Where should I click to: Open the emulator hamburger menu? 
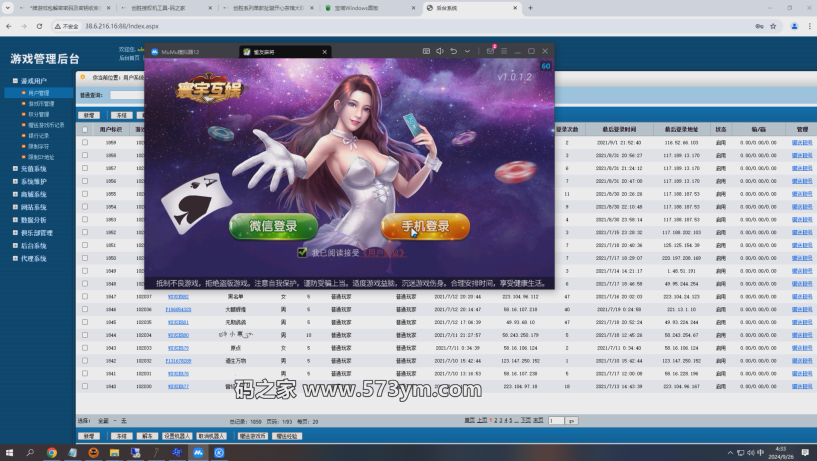(x=504, y=51)
